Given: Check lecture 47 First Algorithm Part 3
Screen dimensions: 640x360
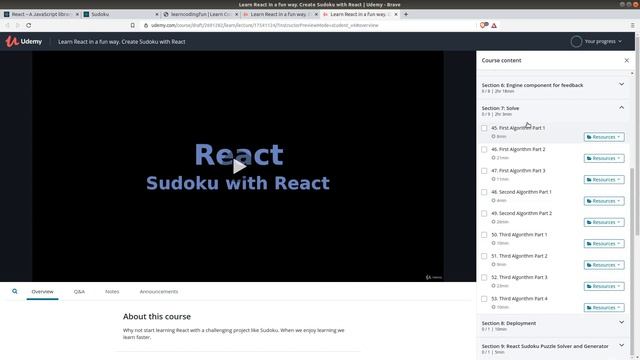Looking at the screenshot, I should point(484,171).
